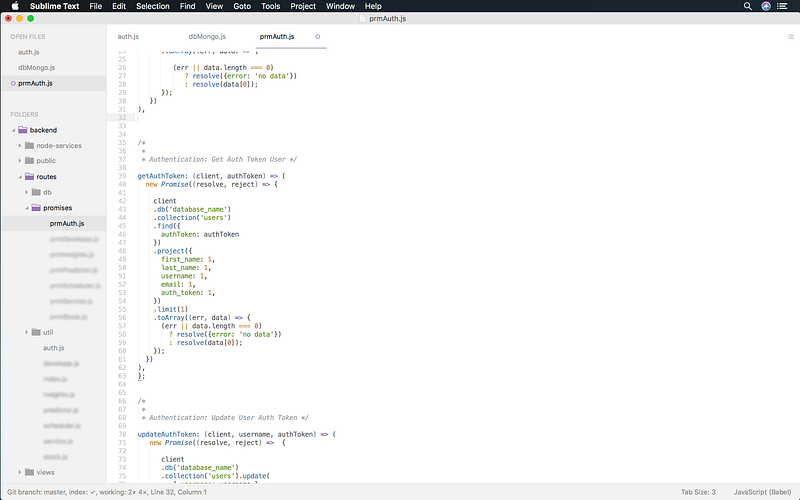Screen dimensions: 800x500
Task: Open Notification Center list icon
Action: pyautogui.click(x=782, y=6)
